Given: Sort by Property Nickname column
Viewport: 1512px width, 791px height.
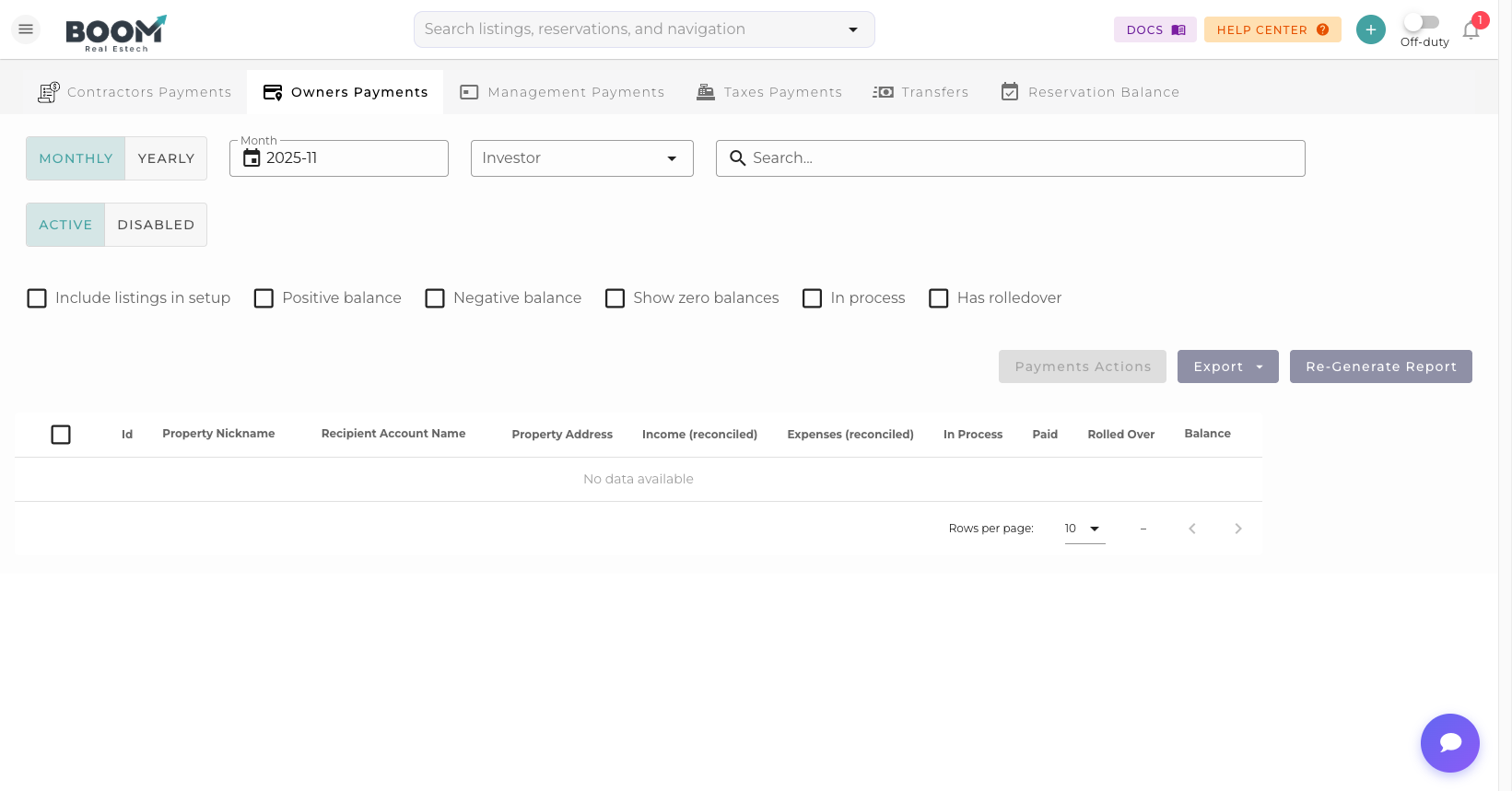Looking at the screenshot, I should pyautogui.click(x=218, y=434).
